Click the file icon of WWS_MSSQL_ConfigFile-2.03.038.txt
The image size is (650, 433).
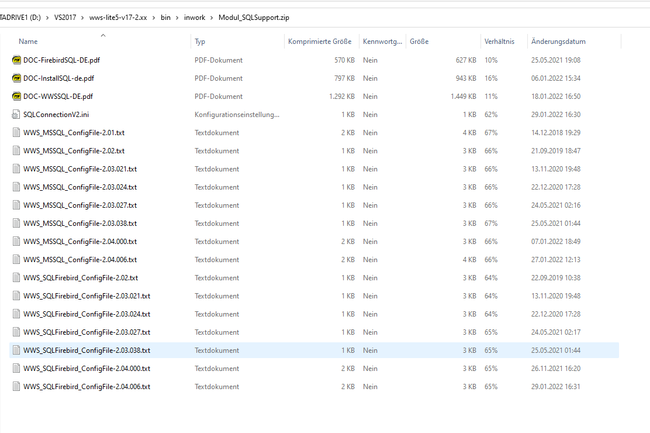coord(16,223)
